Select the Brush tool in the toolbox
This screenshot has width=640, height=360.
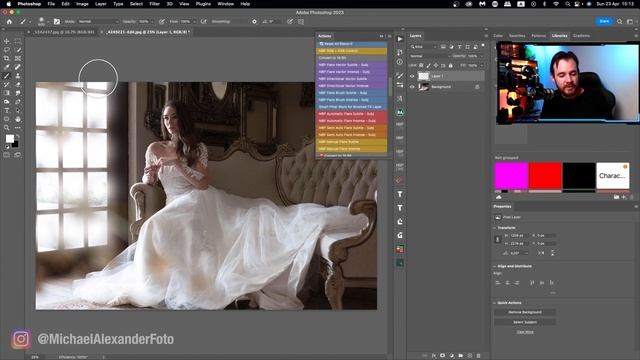(7, 76)
